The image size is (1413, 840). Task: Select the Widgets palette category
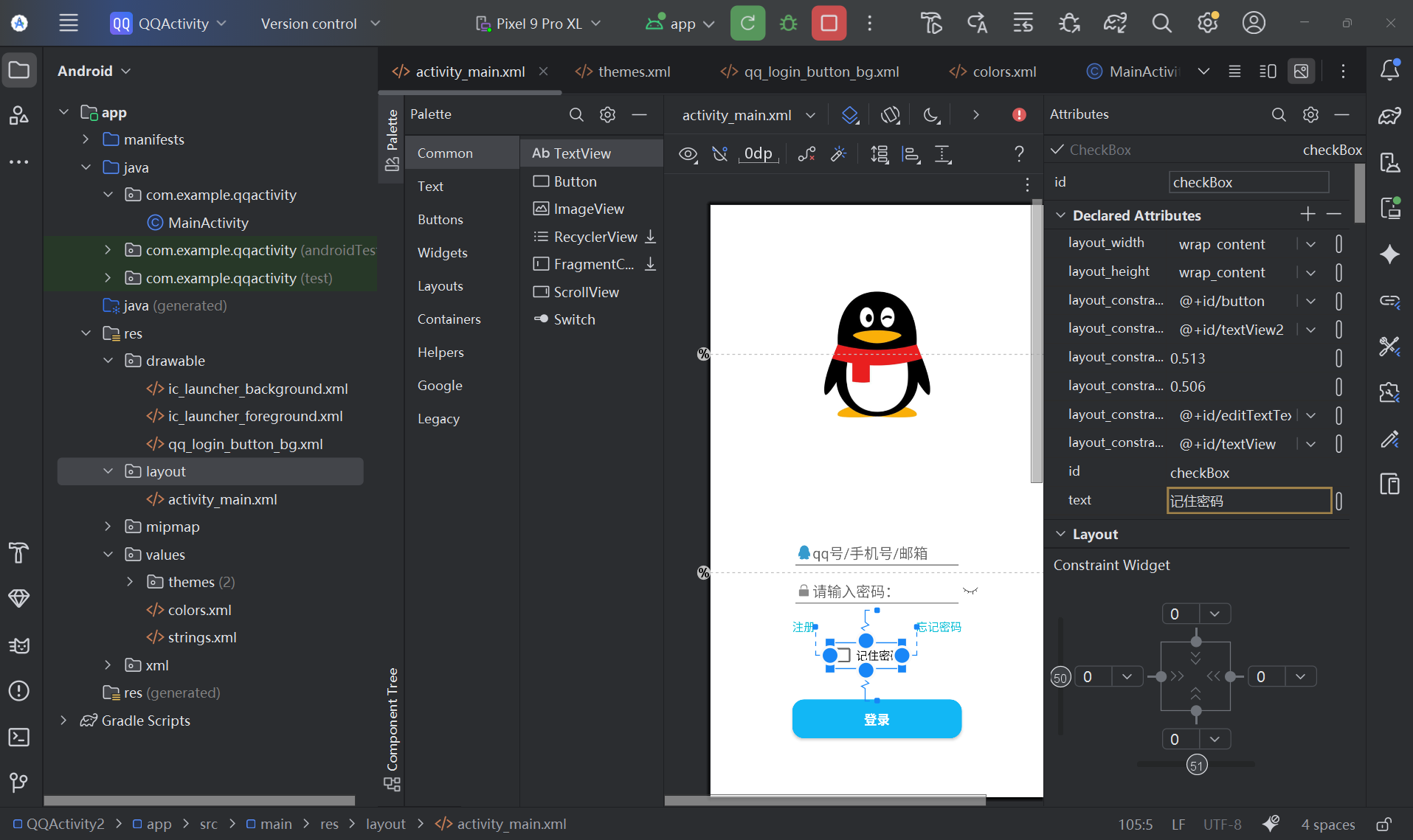click(462, 253)
